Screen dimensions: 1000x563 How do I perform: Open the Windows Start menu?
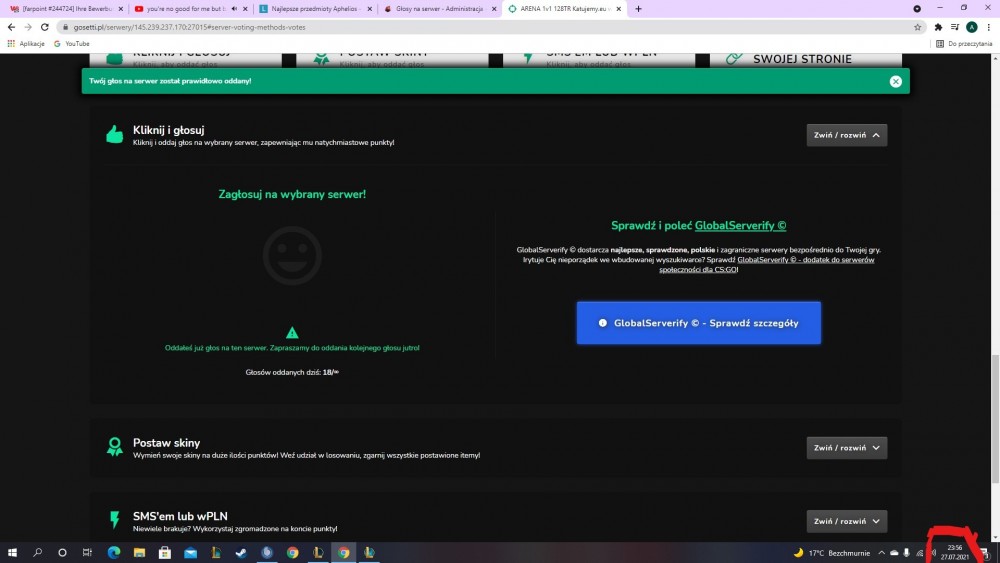point(11,552)
